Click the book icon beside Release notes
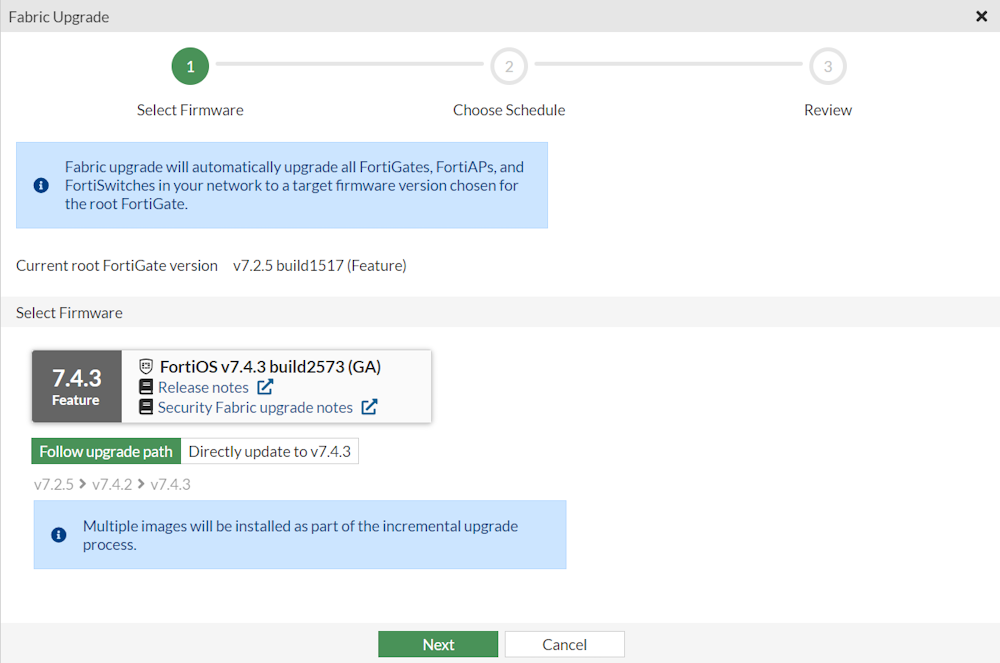 coord(146,387)
